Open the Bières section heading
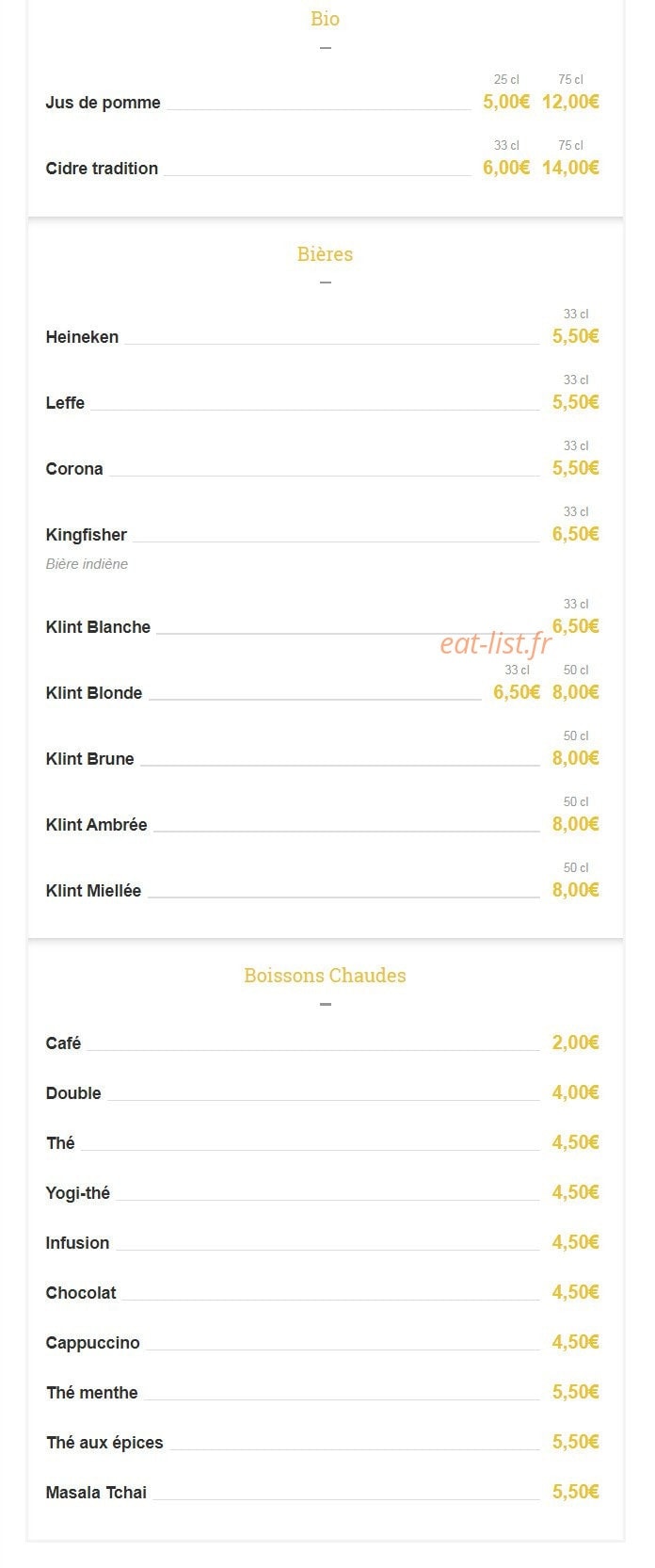 [325, 254]
